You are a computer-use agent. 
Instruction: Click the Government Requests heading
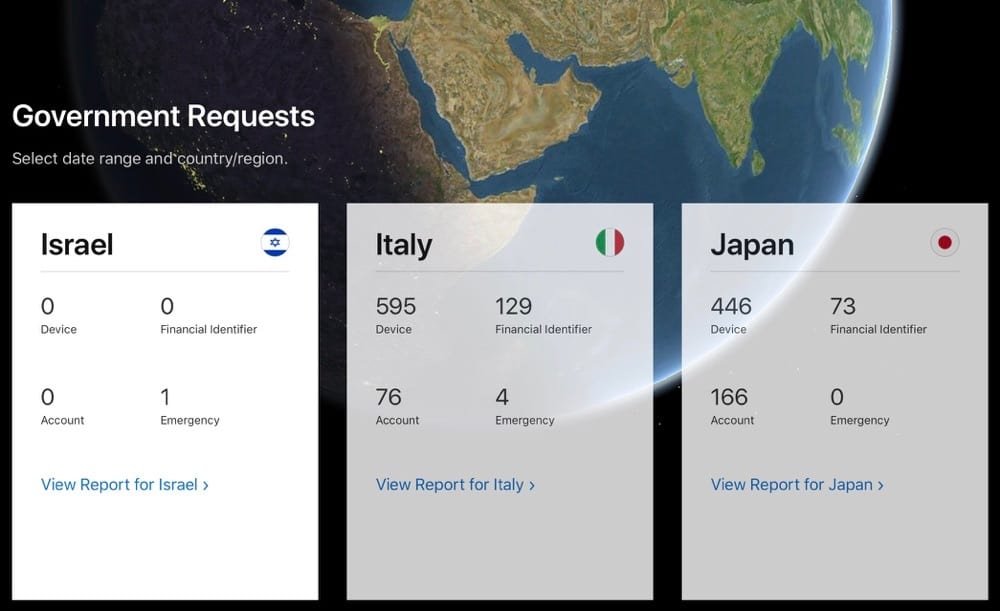(163, 116)
